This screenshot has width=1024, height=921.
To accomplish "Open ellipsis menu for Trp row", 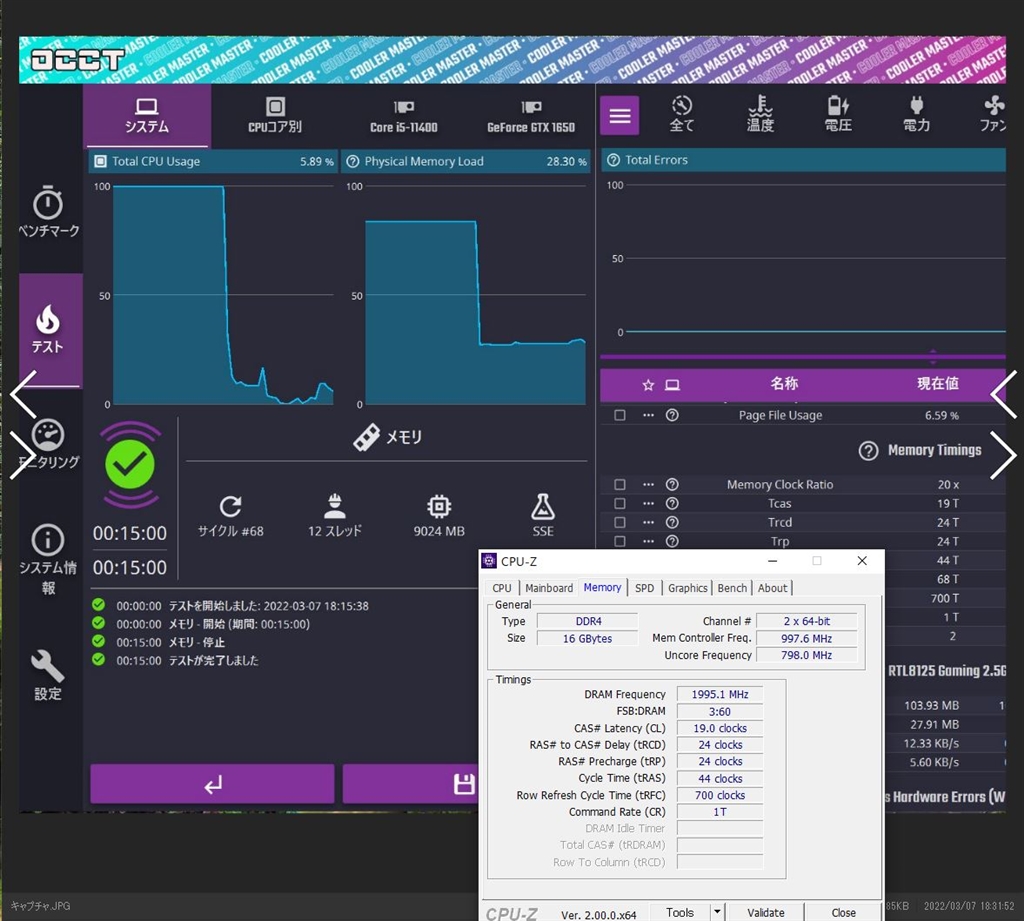I will pyautogui.click(x=648, y=541).
